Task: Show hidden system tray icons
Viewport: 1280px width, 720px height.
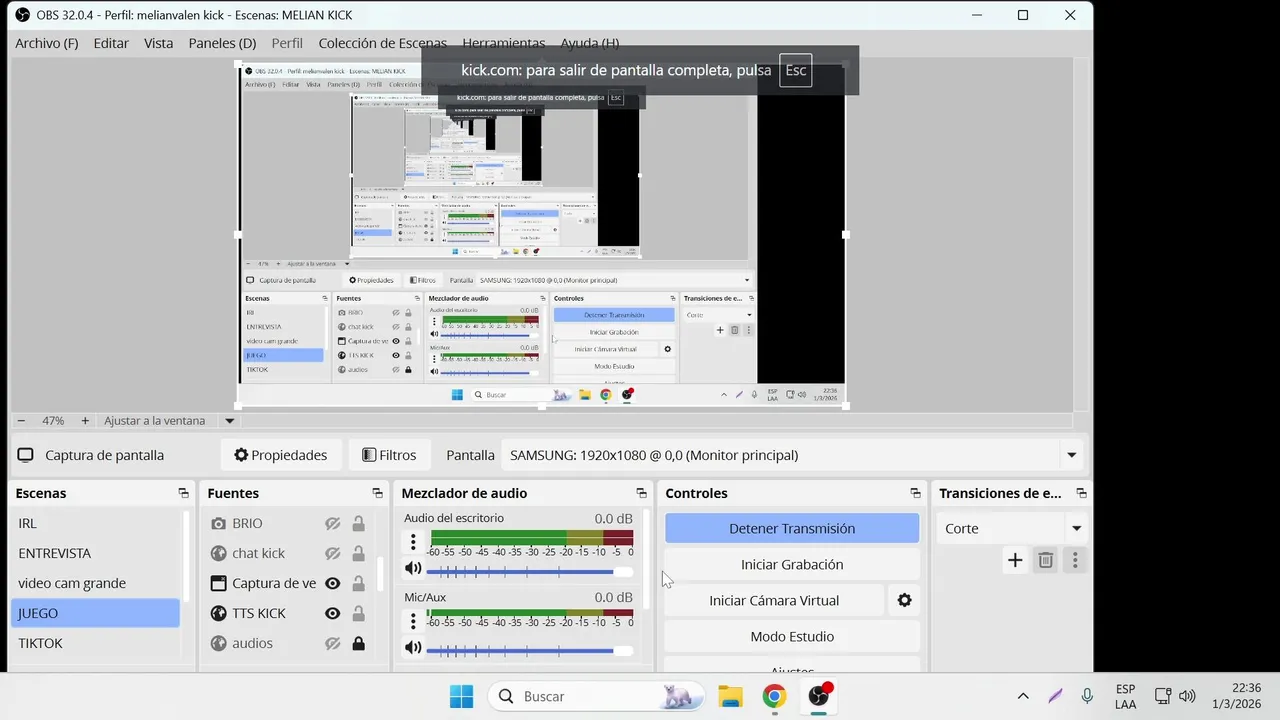Action: point(1023,696)
